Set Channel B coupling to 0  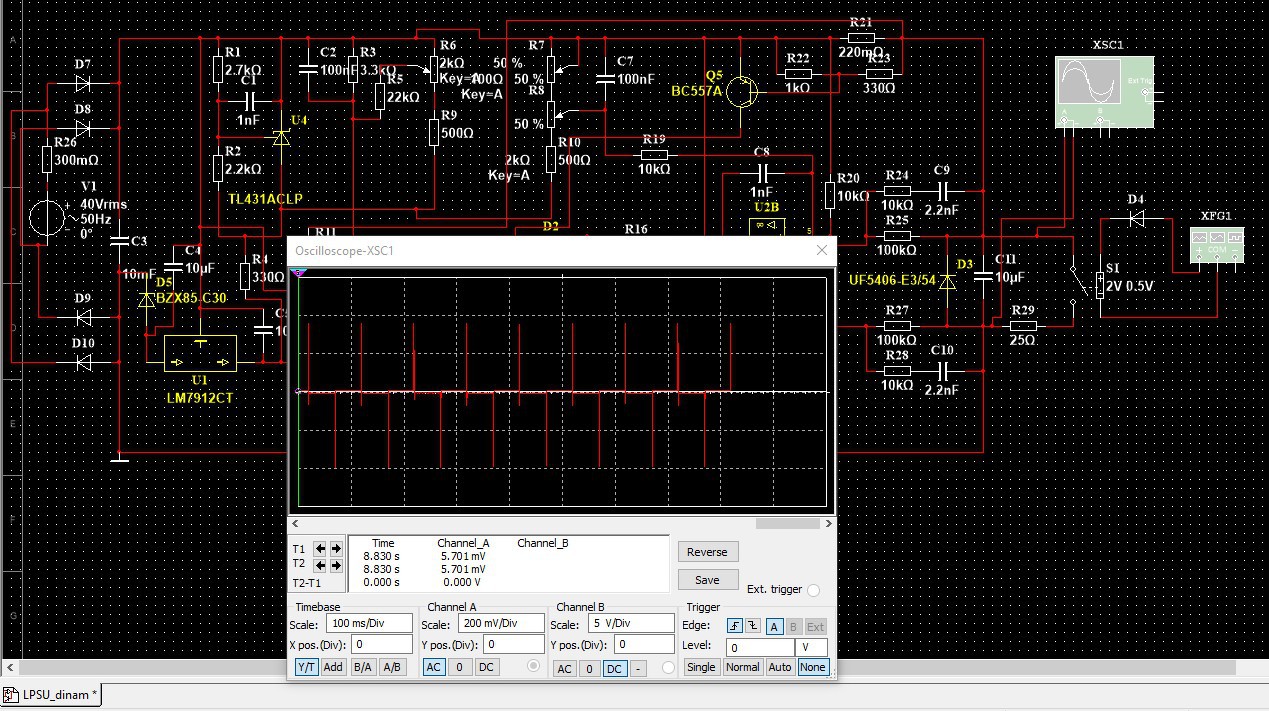(x=590, y=669)
